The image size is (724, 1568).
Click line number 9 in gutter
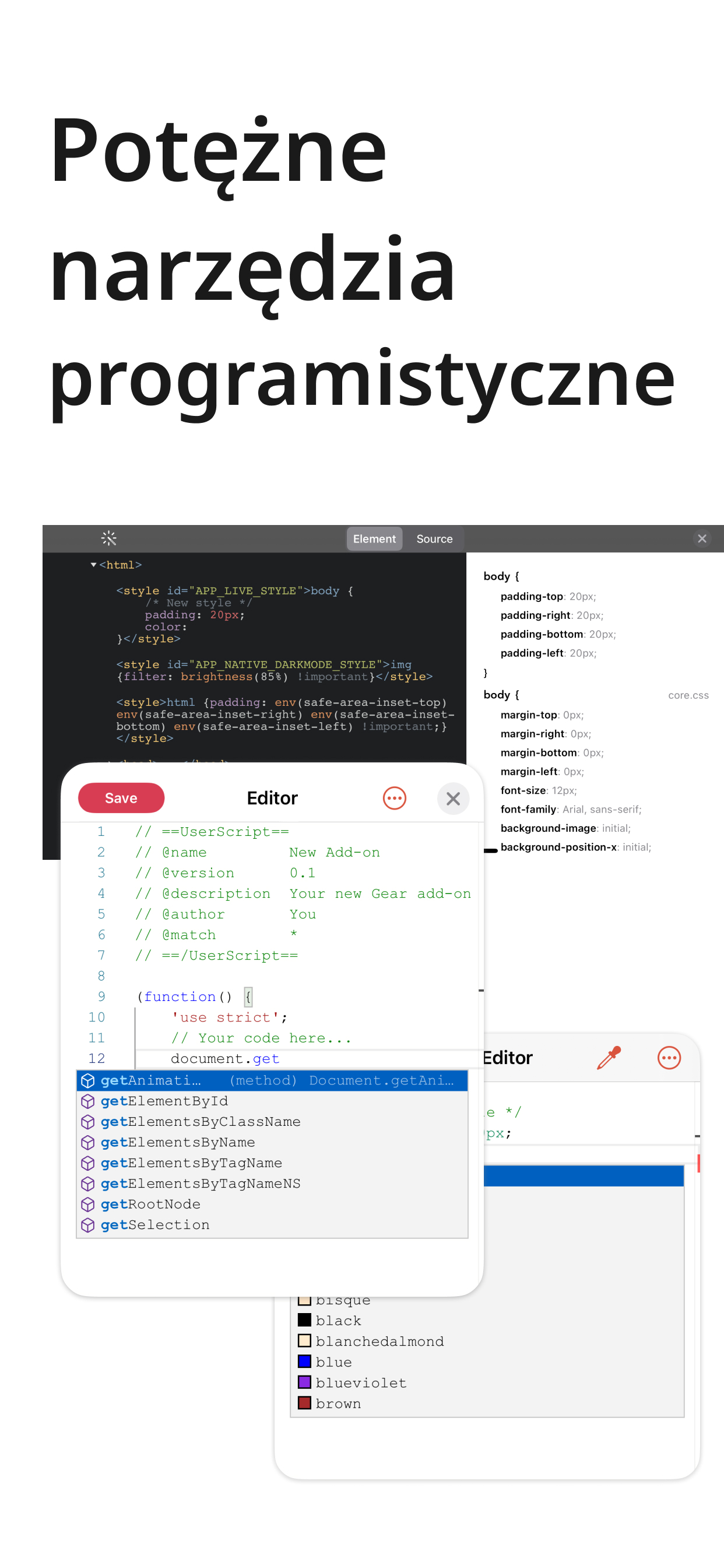(x=101, y=996)
